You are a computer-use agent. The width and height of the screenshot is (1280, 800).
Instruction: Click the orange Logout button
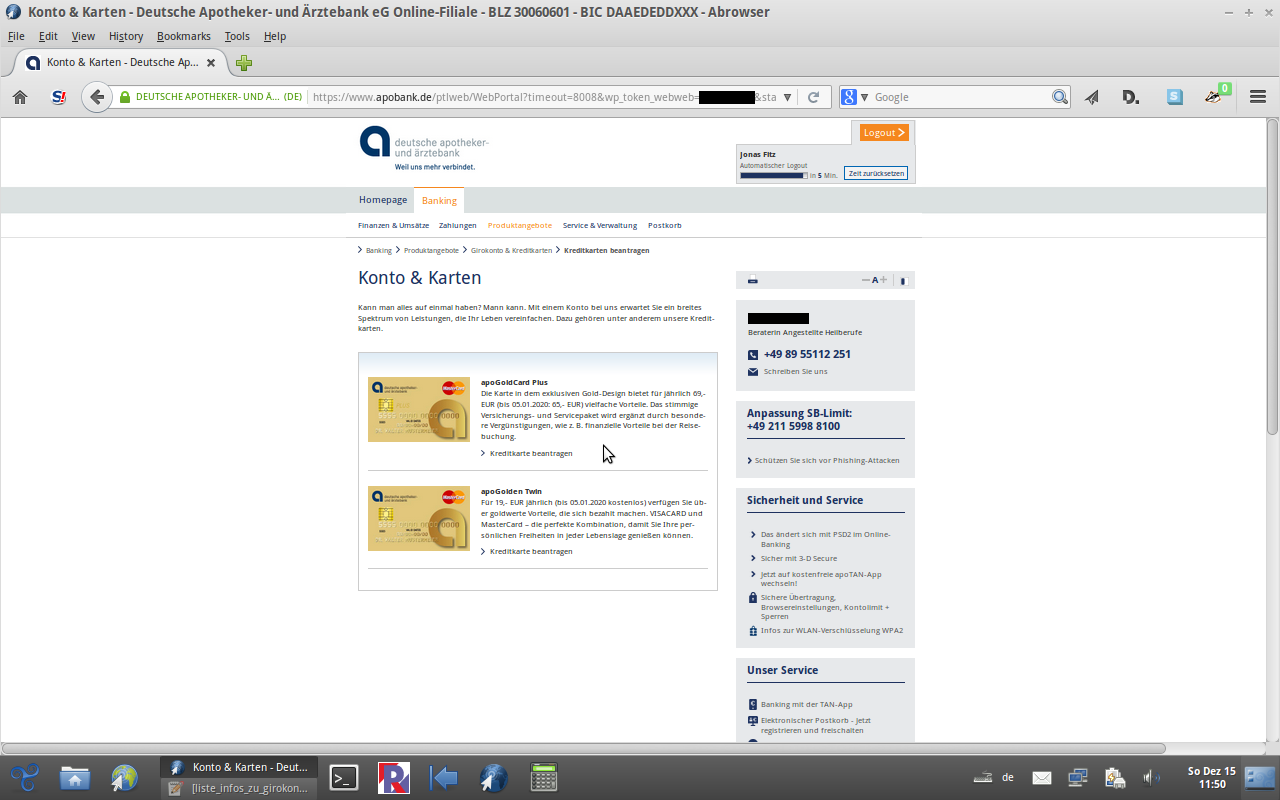[x=884, y=132]
